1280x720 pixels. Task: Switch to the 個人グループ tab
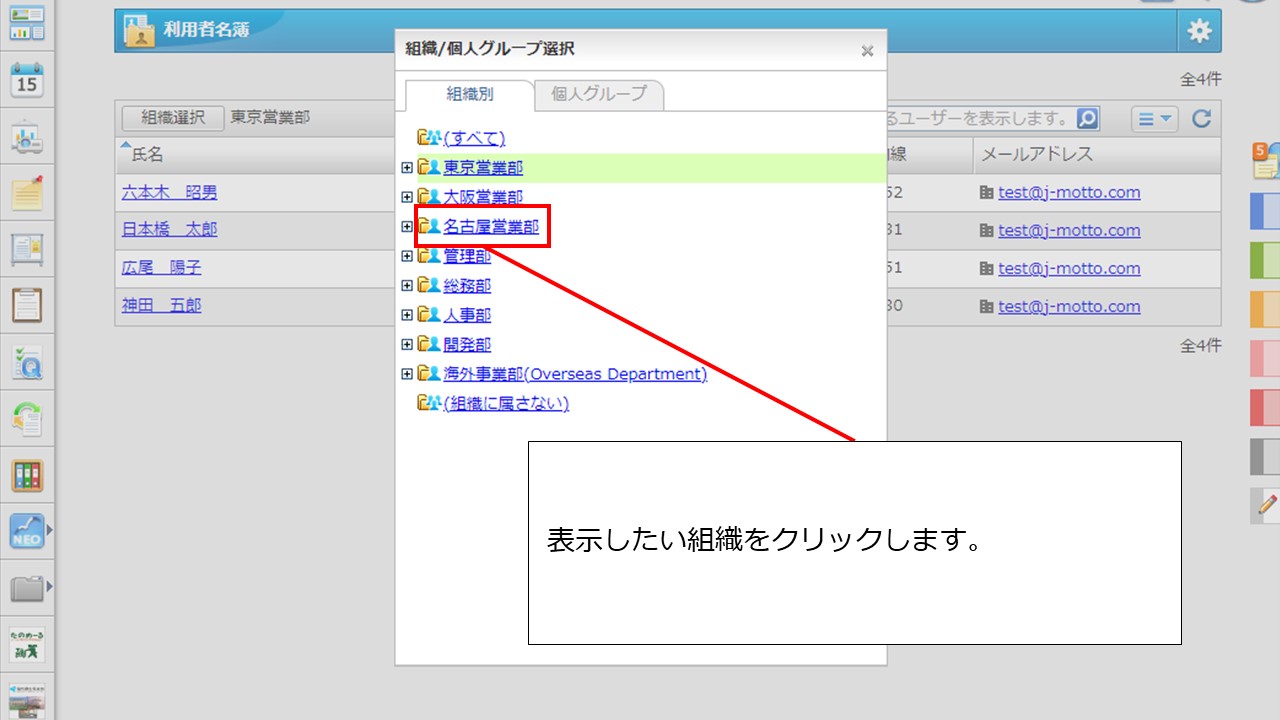599,95
